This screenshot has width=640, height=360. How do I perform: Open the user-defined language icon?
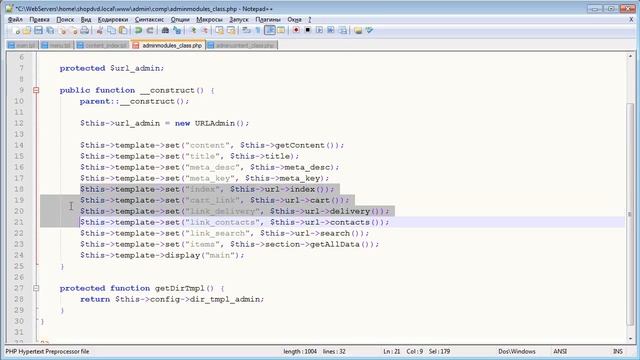click(x=281, y=31)
